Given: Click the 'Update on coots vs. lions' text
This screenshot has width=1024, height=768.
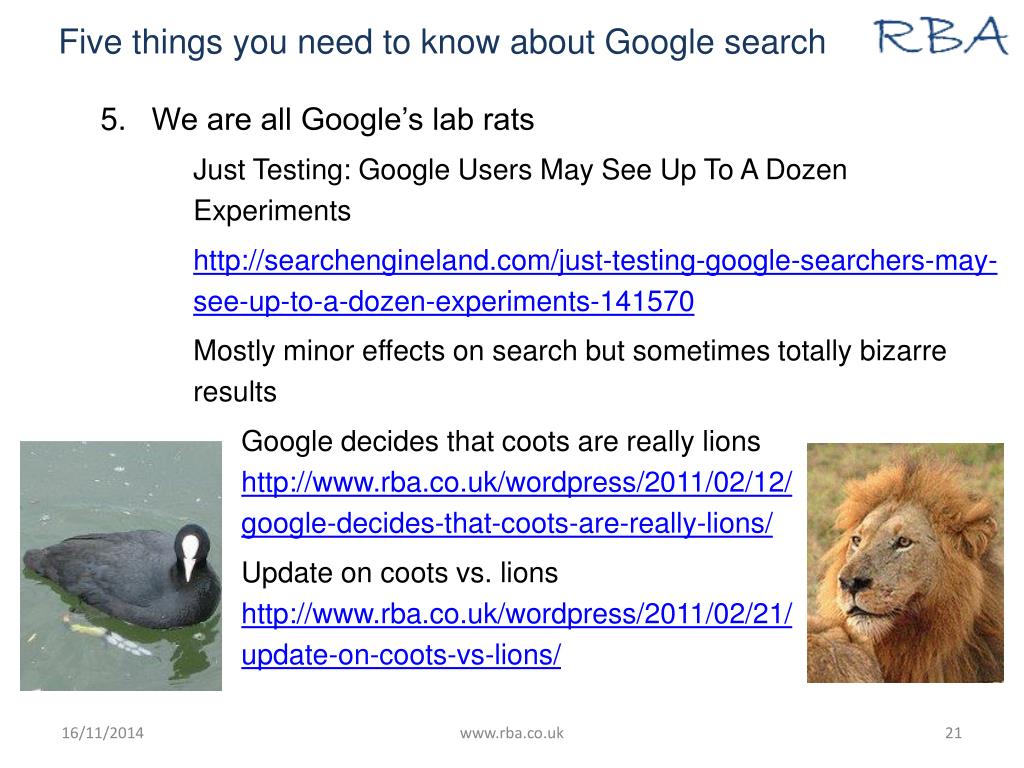Looking at the screenshot, I should [x=400, y=573].
